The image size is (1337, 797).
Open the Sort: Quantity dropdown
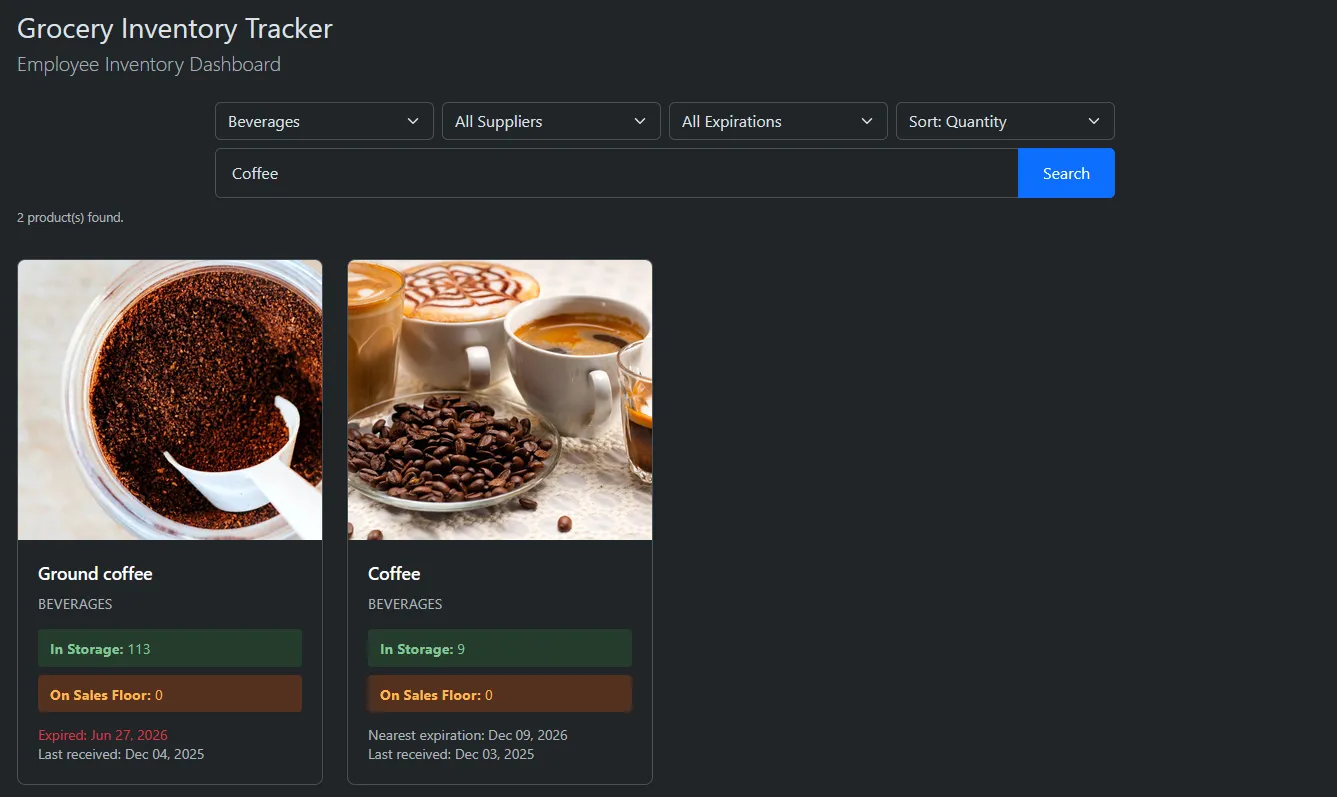(1005, 121)
